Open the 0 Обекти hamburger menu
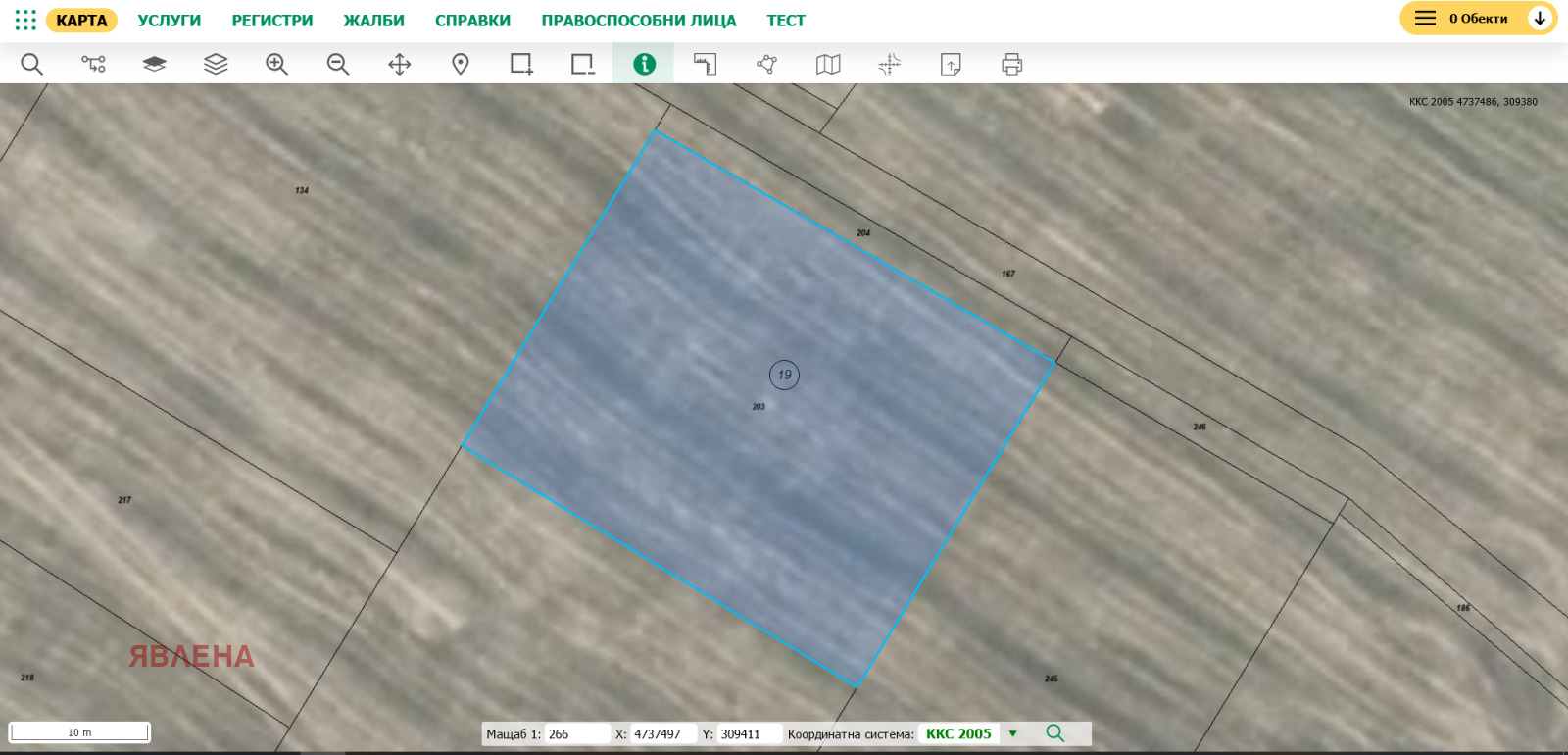This screenshot has width=1568, height=755. pyautogui.click(x=1425, y=19)
